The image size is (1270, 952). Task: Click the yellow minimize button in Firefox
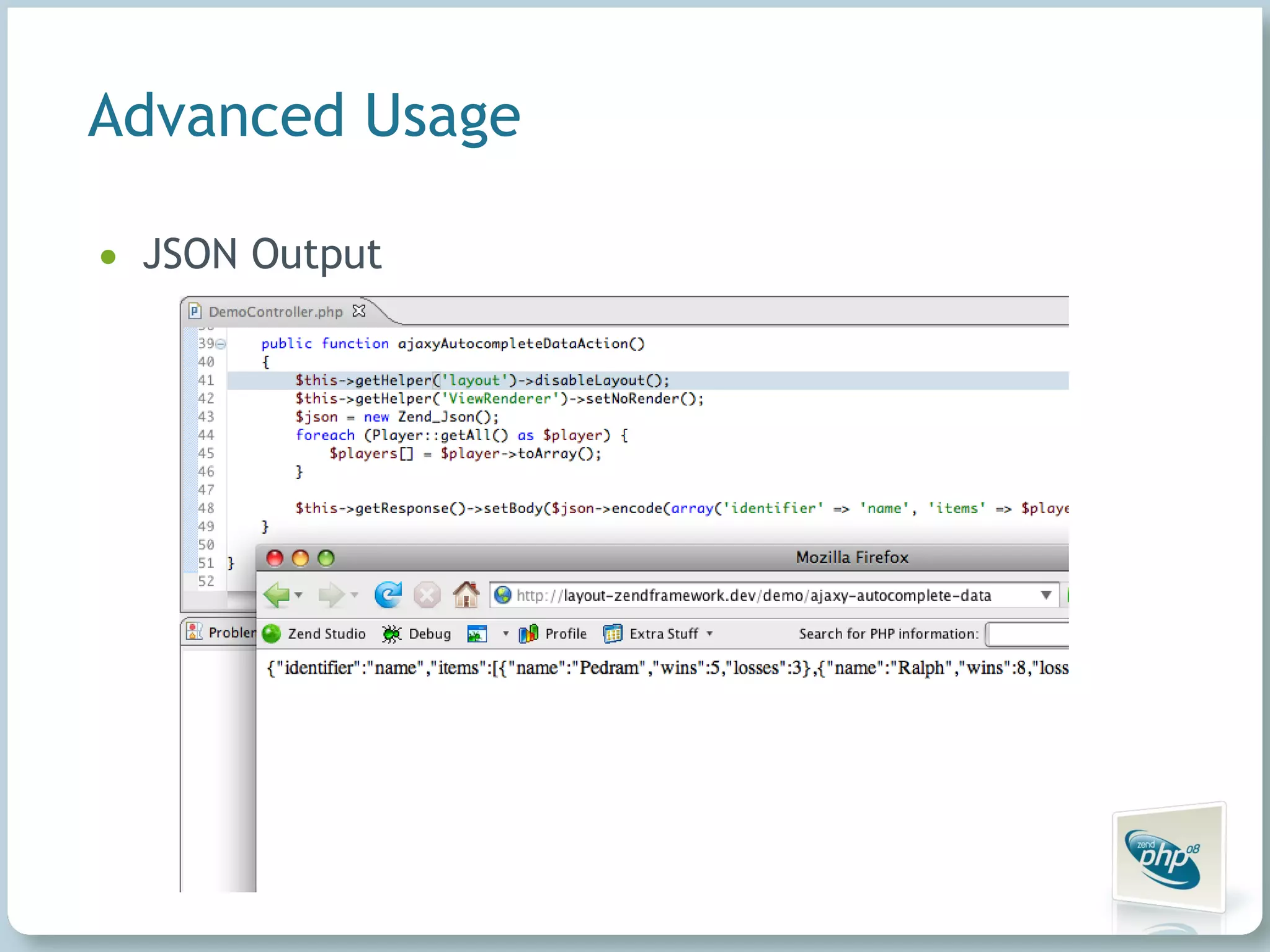300,558
